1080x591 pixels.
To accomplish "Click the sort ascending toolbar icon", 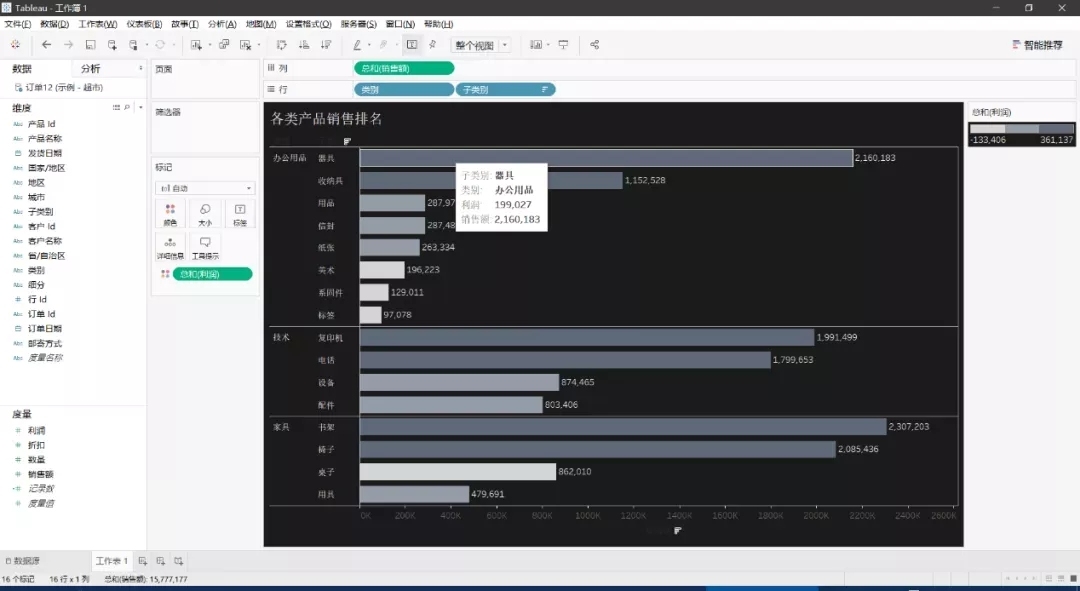I will [304, 45].
